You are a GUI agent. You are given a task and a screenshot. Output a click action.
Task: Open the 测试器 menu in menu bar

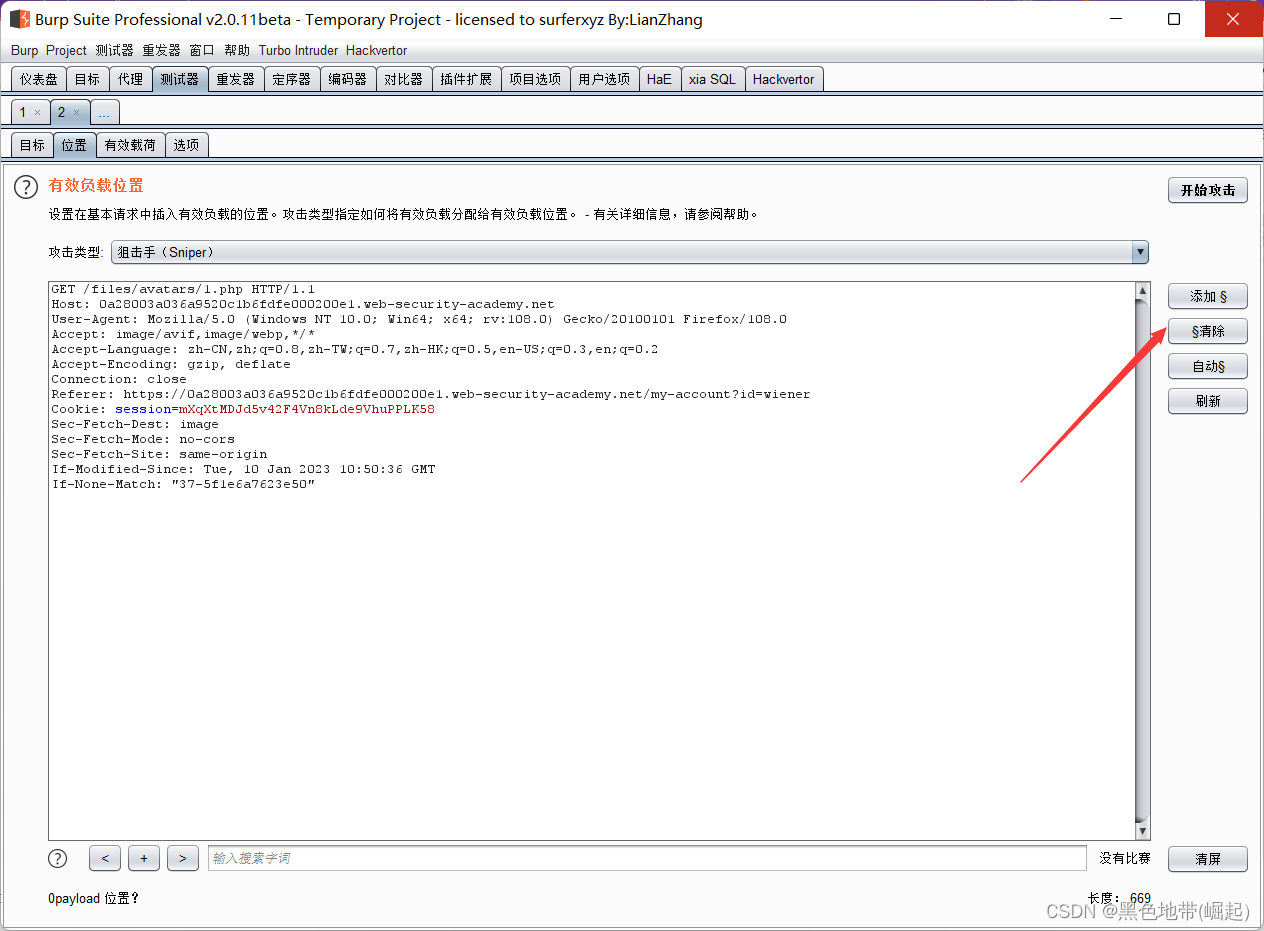(114, 50)
